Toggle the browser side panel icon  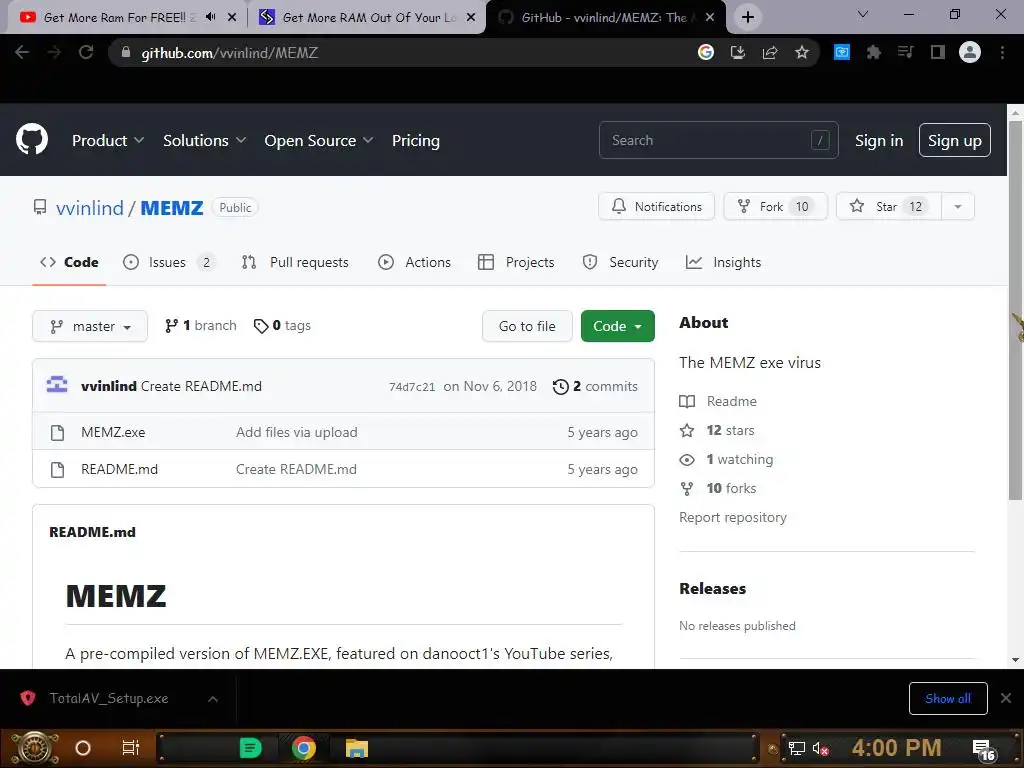click(938, 52)
